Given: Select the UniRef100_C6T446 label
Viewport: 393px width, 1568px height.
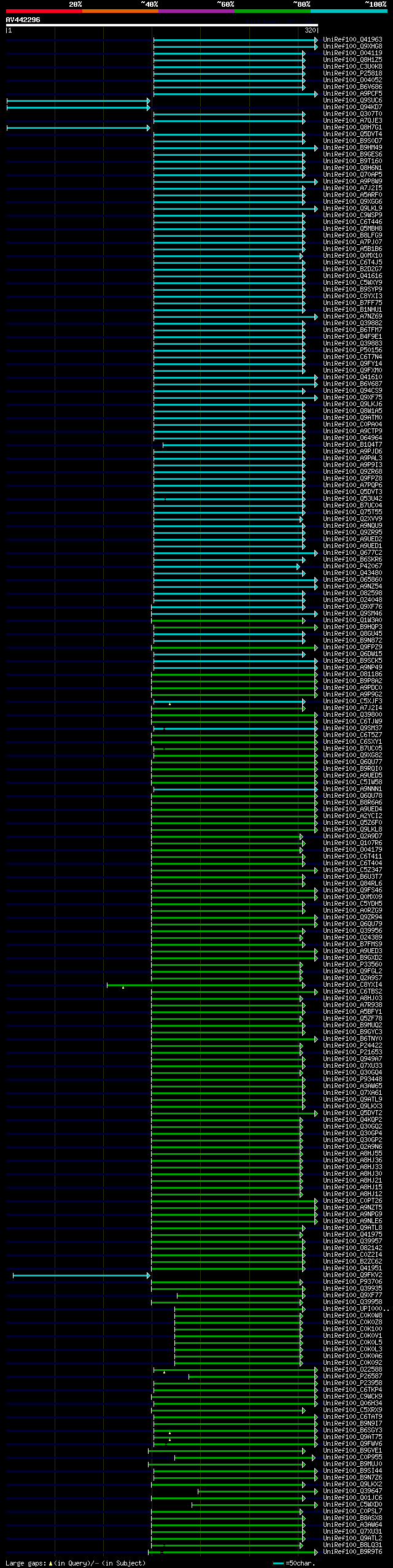Looking at the screenshot, I should pyautogui.click(x=352, y=222).
